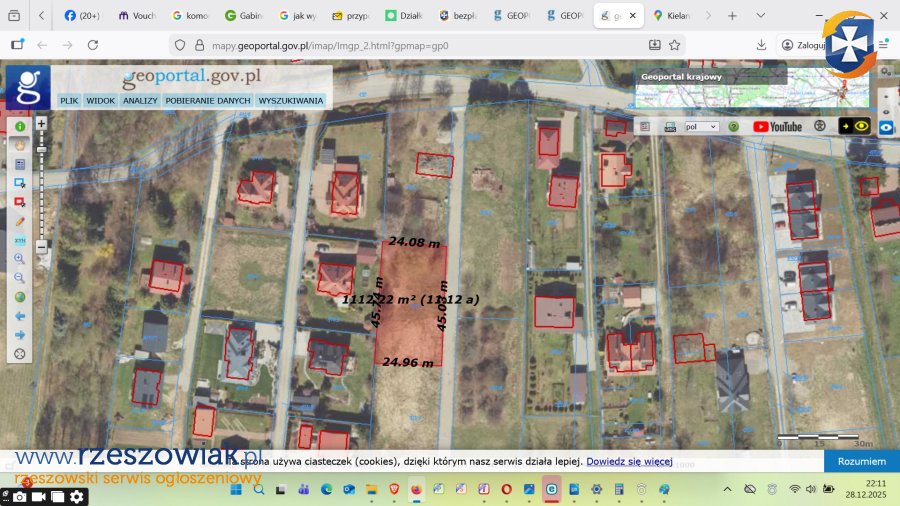Screen dimensions: 900x506
Task: Click the magnifier zoom-in tool in left toolbar
Action: coord(19,259)
